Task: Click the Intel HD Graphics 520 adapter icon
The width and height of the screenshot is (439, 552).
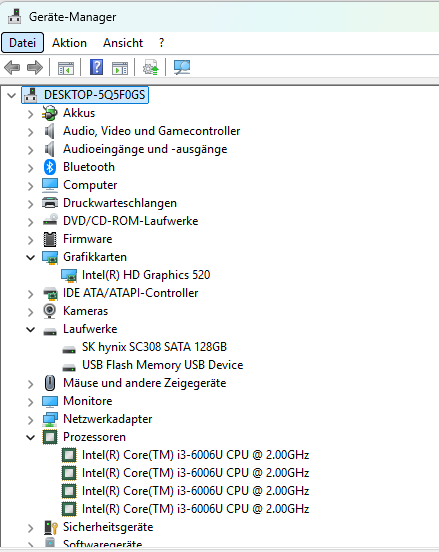Action: [69, 276]
